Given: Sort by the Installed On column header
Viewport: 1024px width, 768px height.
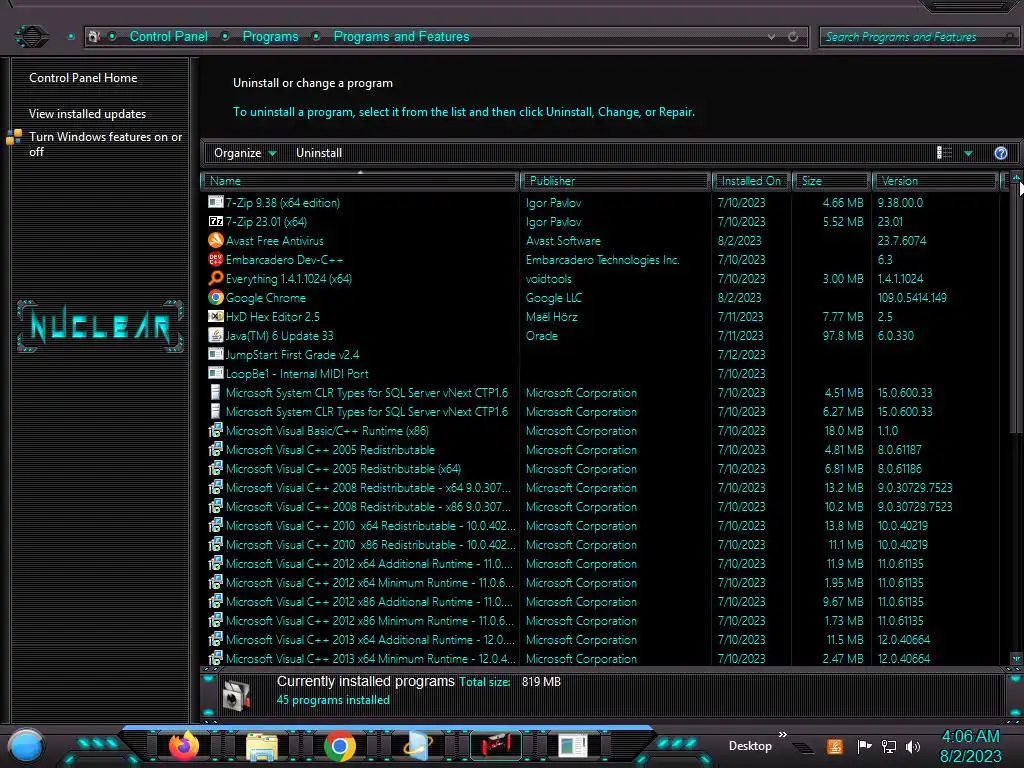Looking at the screenshot, I should (751, 181).
